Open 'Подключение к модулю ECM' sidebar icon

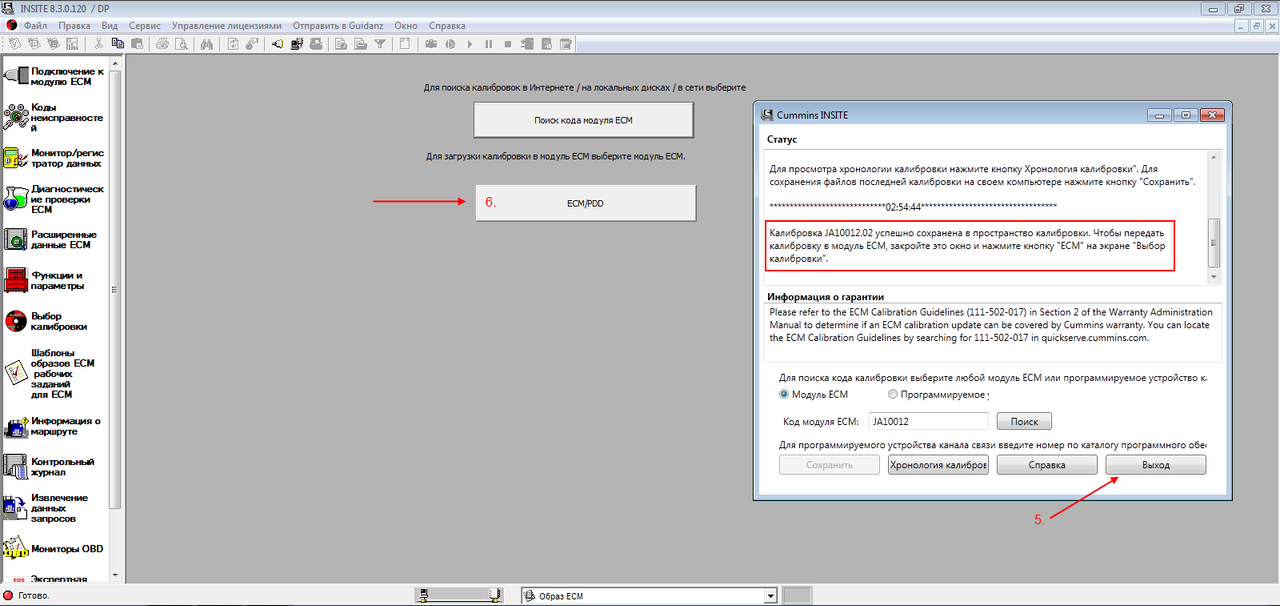[x=17, y=76]
